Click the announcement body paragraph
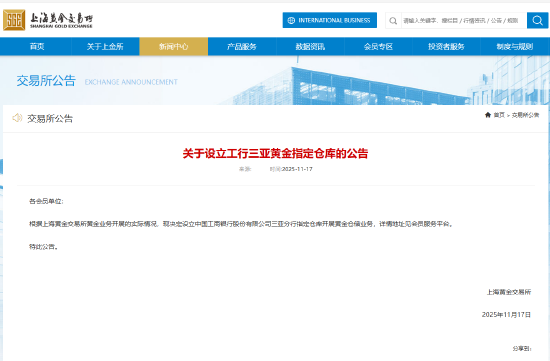 (x=242, y=224)
